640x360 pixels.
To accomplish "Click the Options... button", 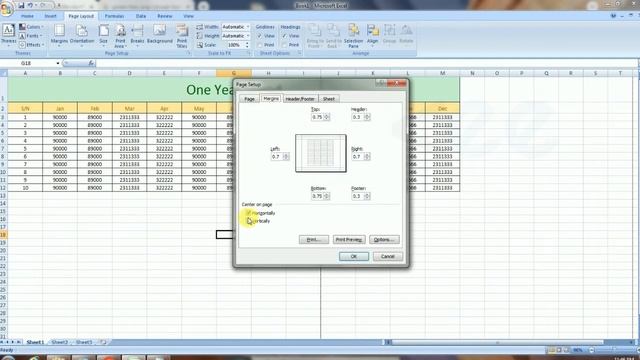I will point(384,240).
